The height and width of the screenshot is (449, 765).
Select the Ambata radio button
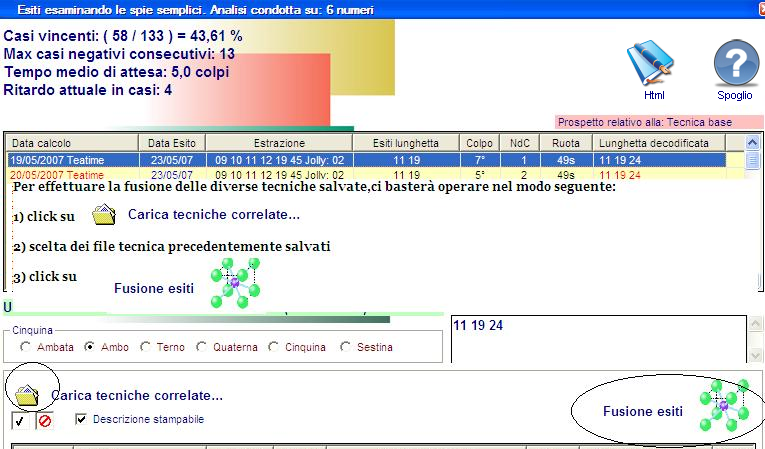[x=26, y=347]
